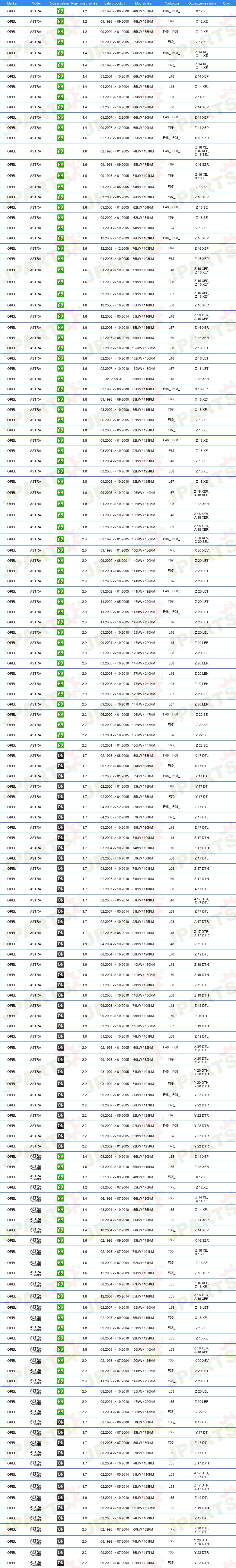This screenshot has width=236, height=1568.
Task: Click the Lata produkcji column header
Action: pos(114,3)
